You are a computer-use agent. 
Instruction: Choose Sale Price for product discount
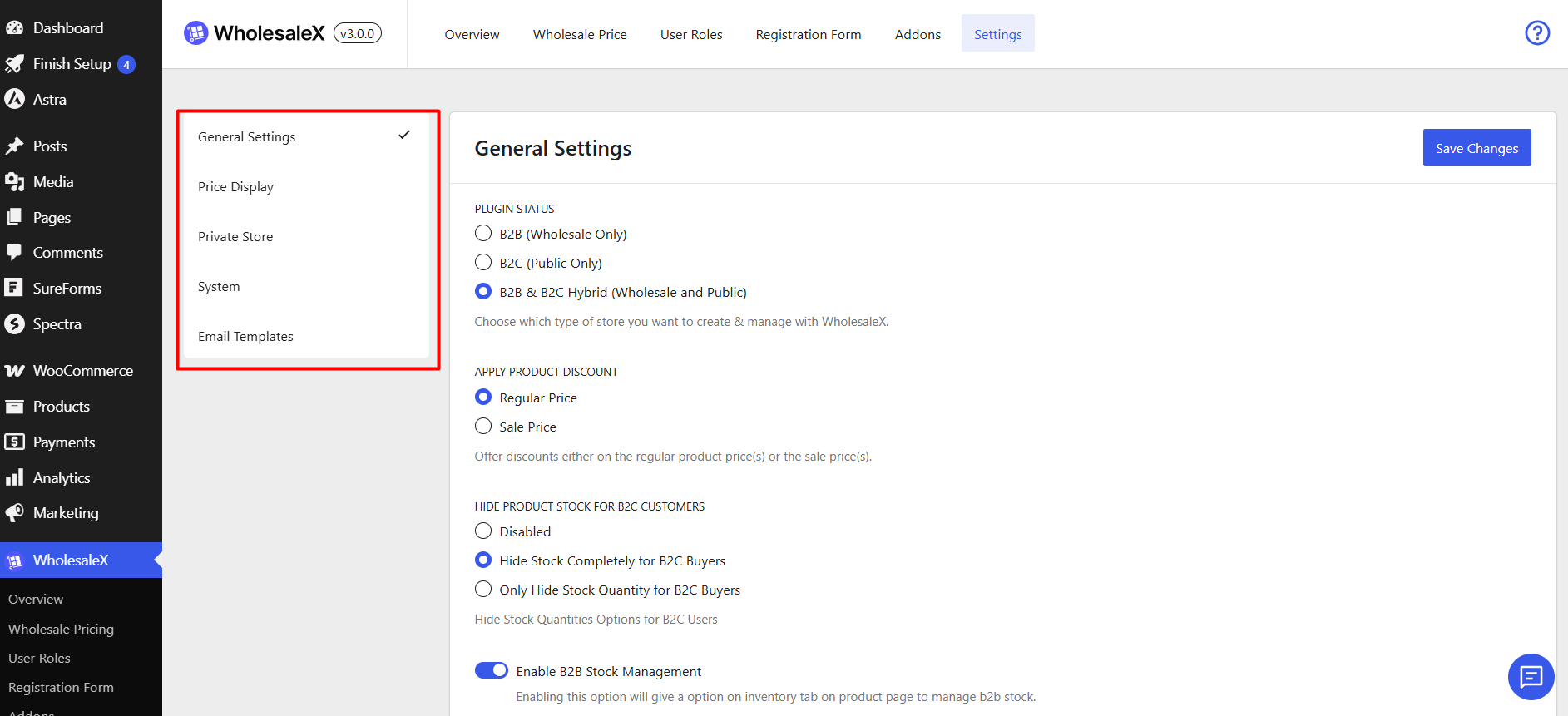(x=483, y=426)
